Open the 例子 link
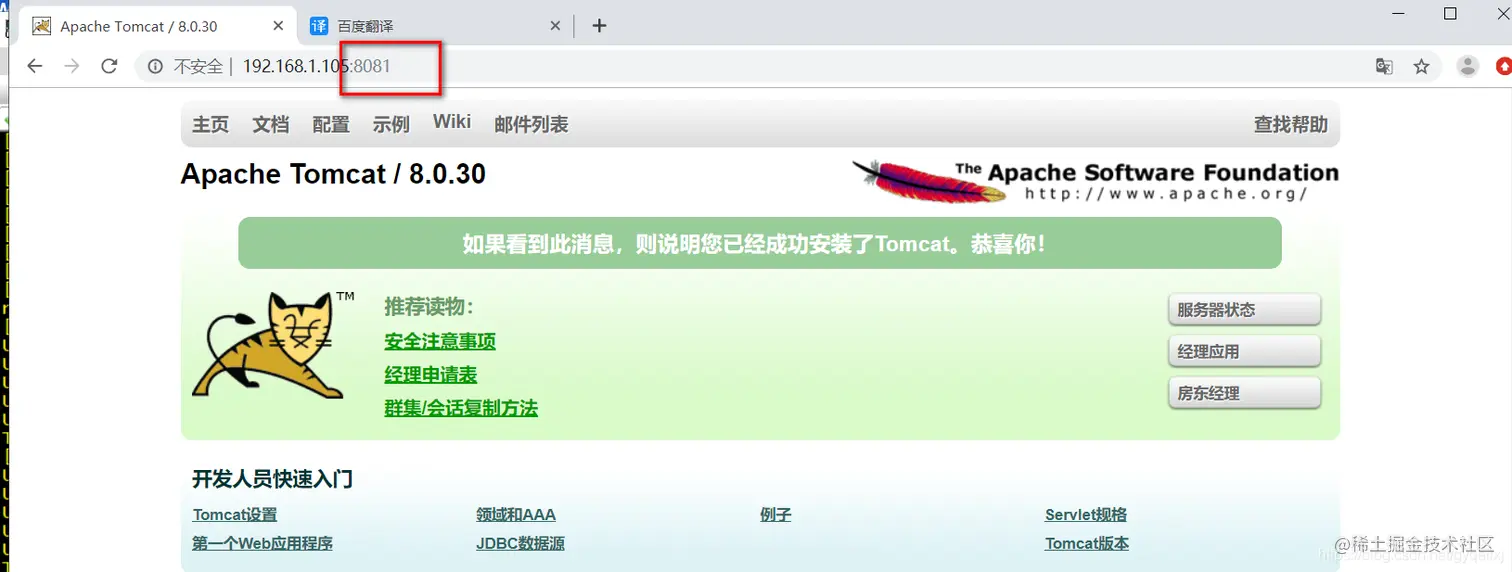 776,515
